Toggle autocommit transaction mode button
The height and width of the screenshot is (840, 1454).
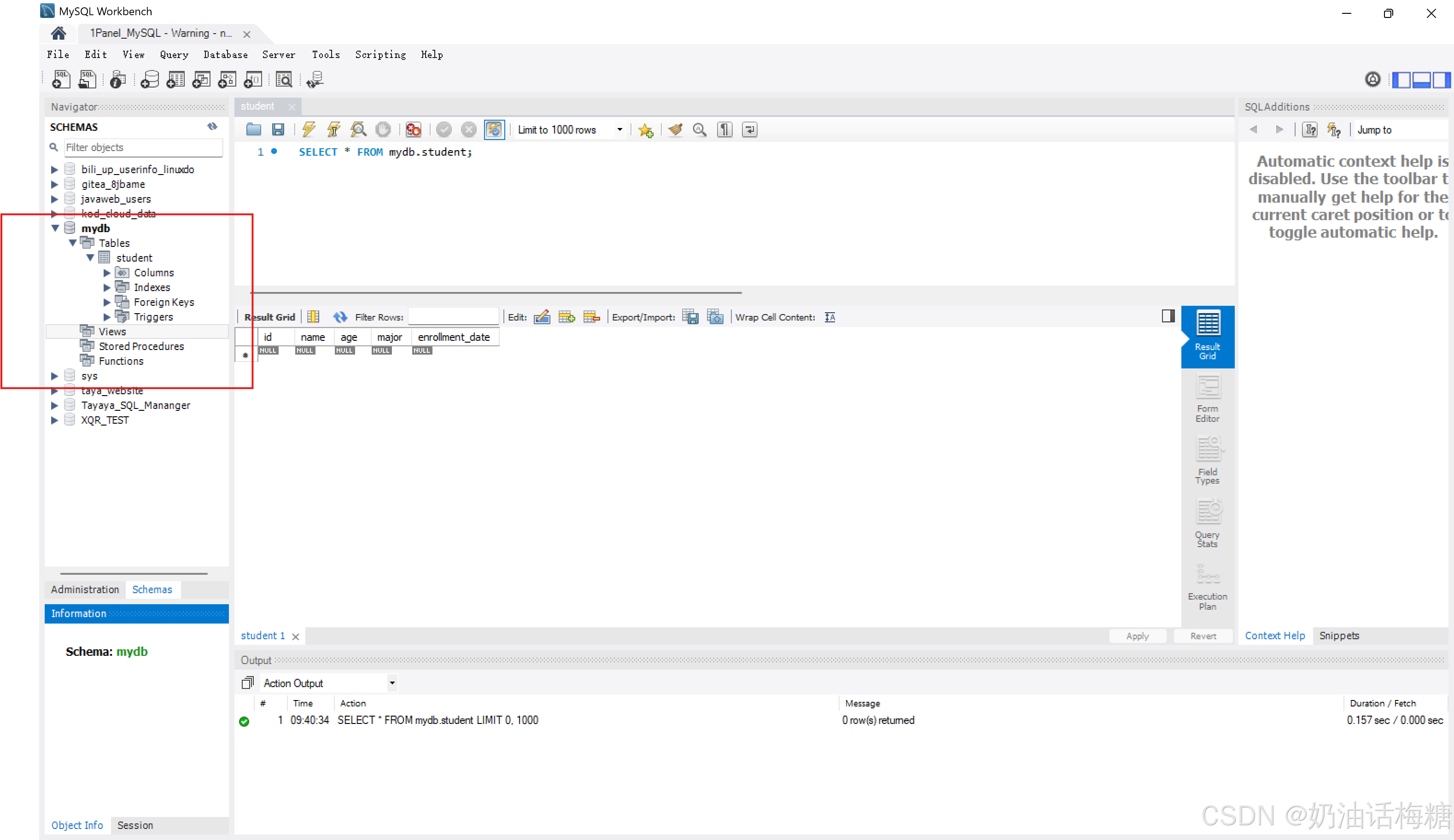pos(494,130)
